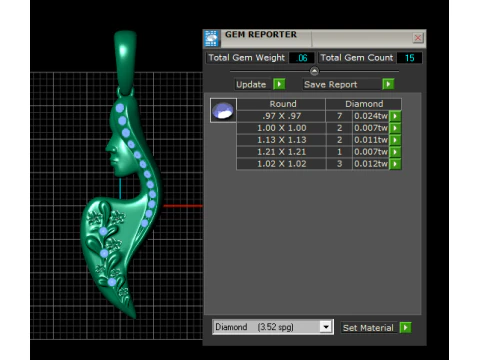
Task: Click the 0.012tw weight cell
Action: click(x=371, y=164)
